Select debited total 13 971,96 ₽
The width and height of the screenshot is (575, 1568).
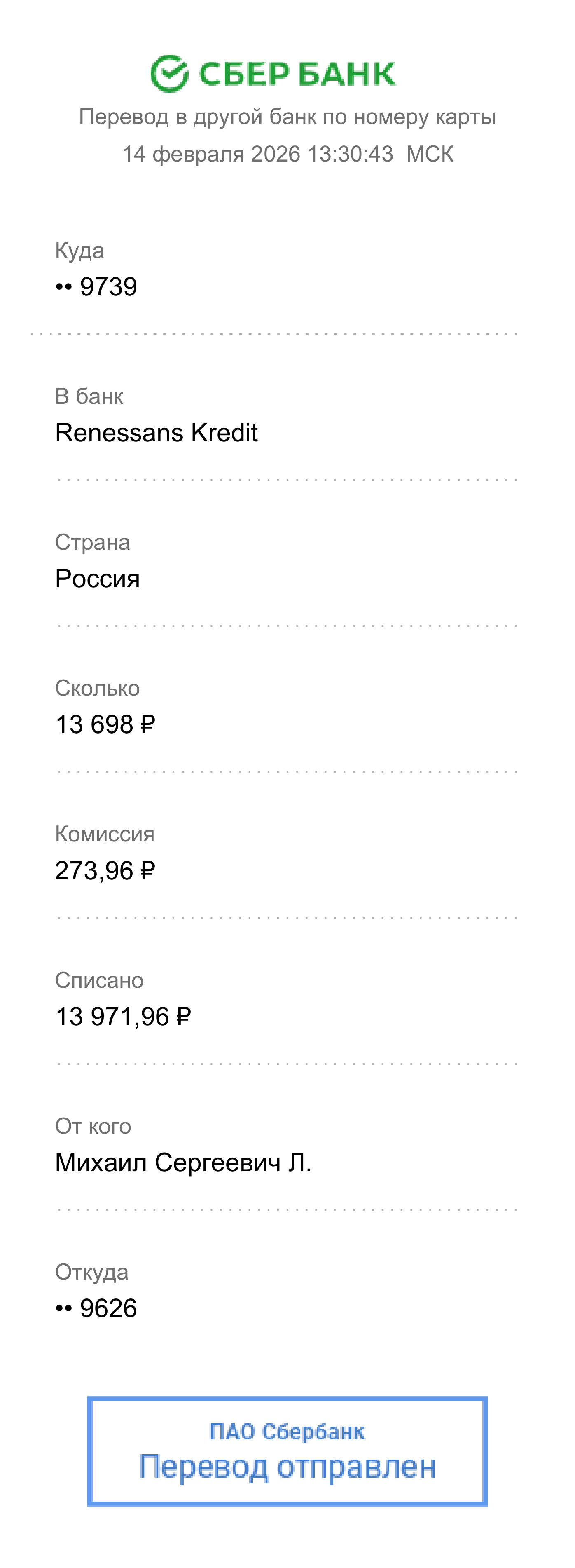(x=124, y=1017)
